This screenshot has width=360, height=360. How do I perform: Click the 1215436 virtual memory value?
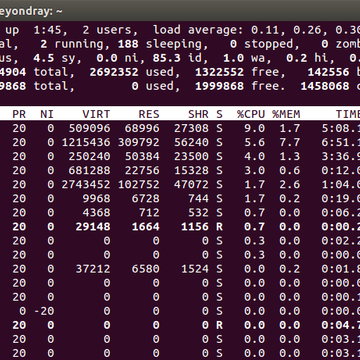[x=86, y=142]
